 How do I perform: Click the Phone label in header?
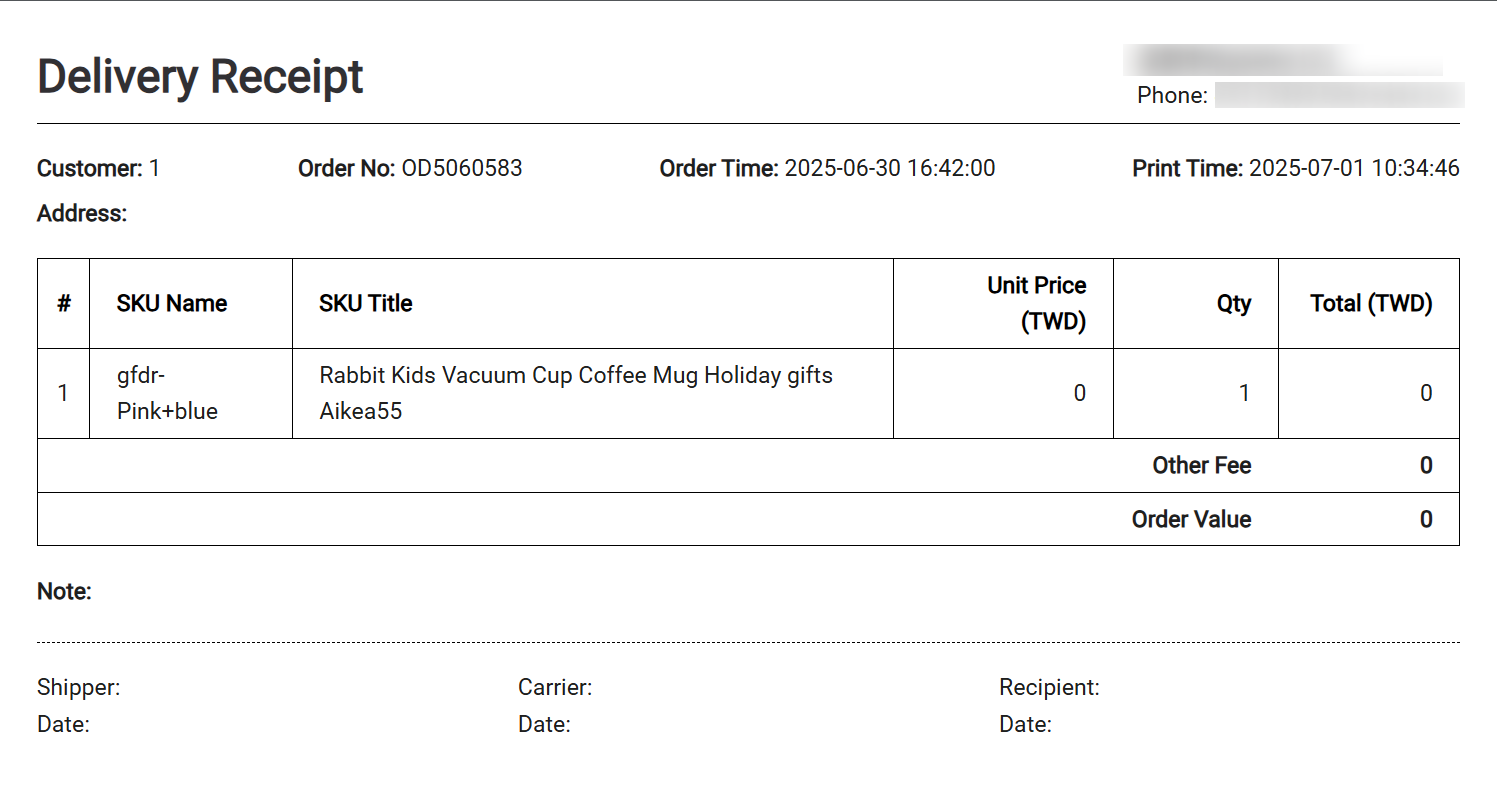1173,95
